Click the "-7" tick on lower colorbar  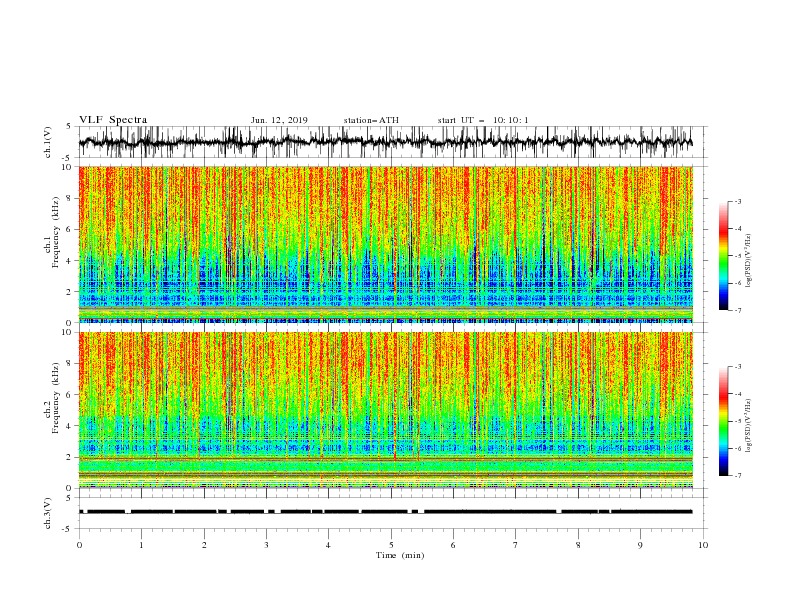coord(737,475)
